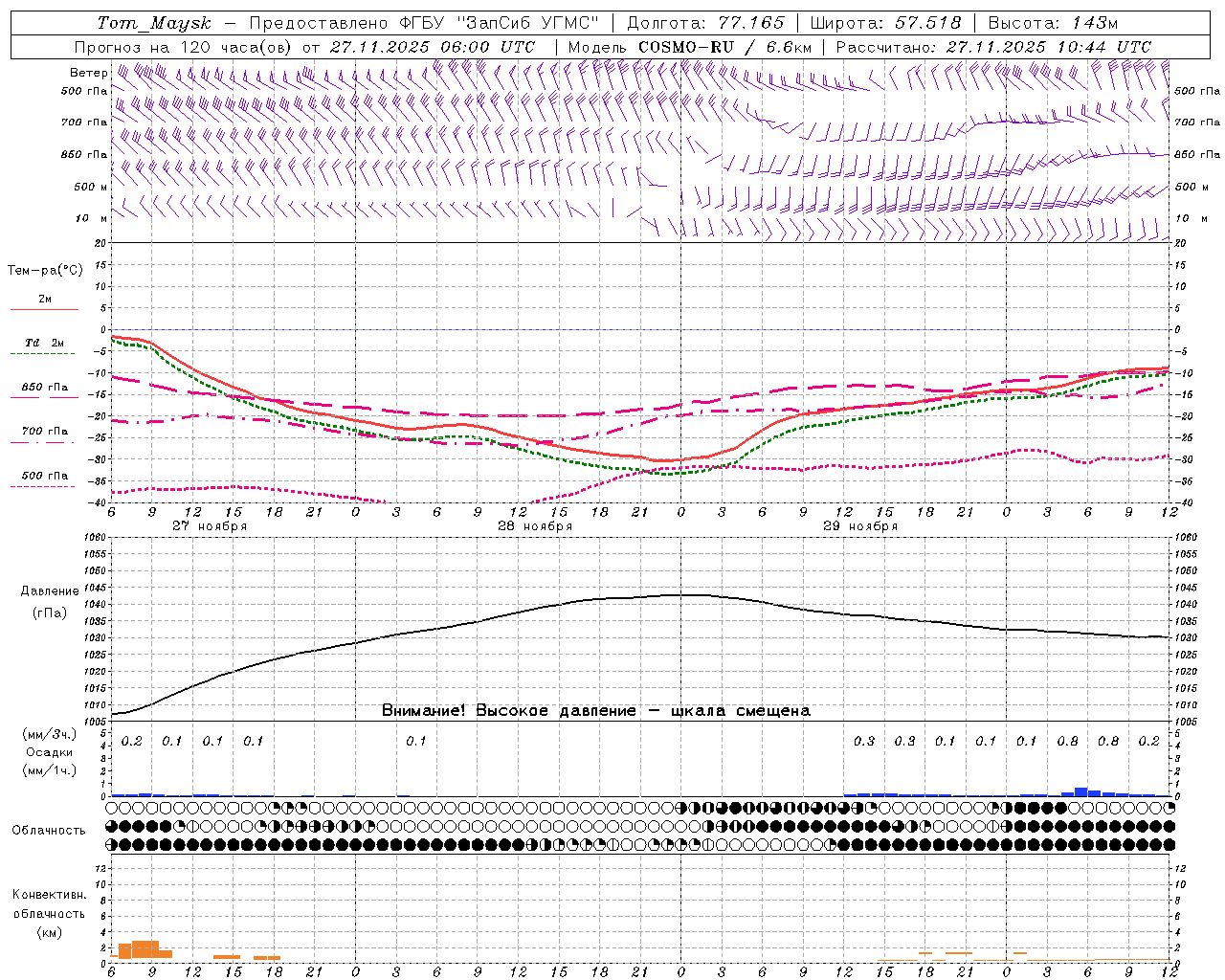Click the Конвективн. label of convective cloud panel
The image size is (1225, 980).
tap(49, 895)
